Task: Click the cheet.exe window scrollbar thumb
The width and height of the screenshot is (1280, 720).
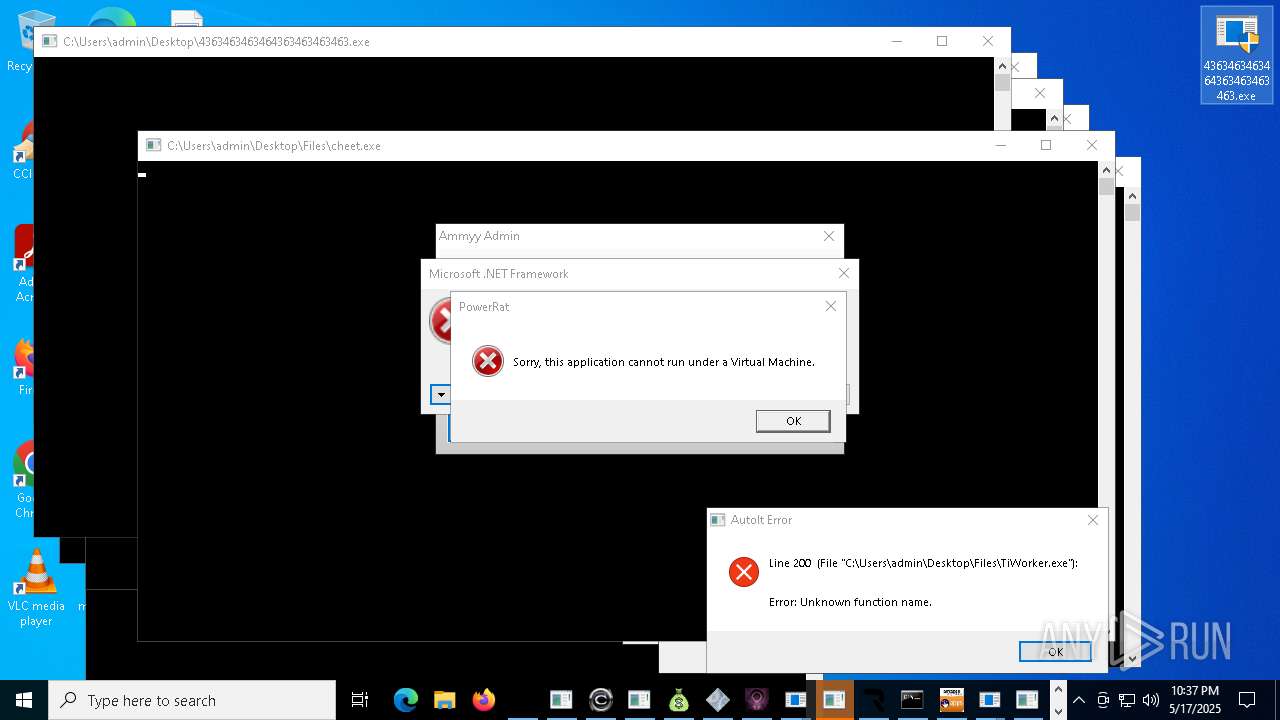Action: tap(1106, 186)
